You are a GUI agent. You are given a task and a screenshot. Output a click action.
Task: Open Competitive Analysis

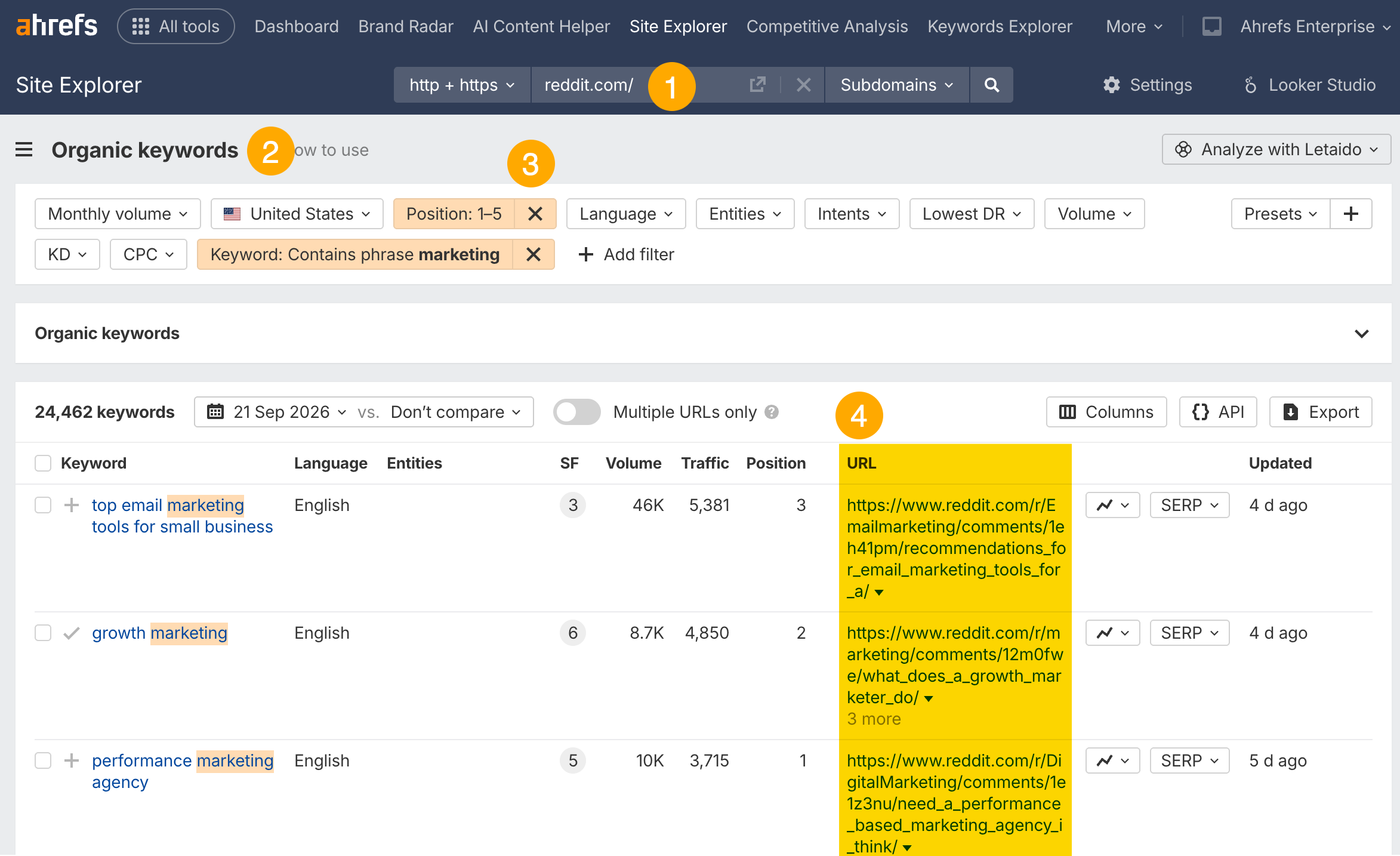(x=827, y=26)
